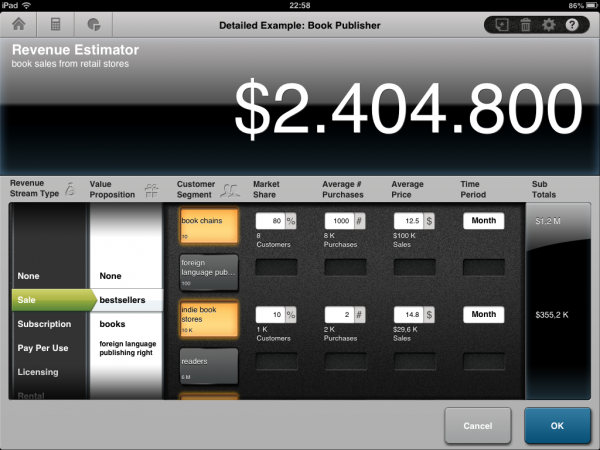Toggle the readers customer segment

208,365
